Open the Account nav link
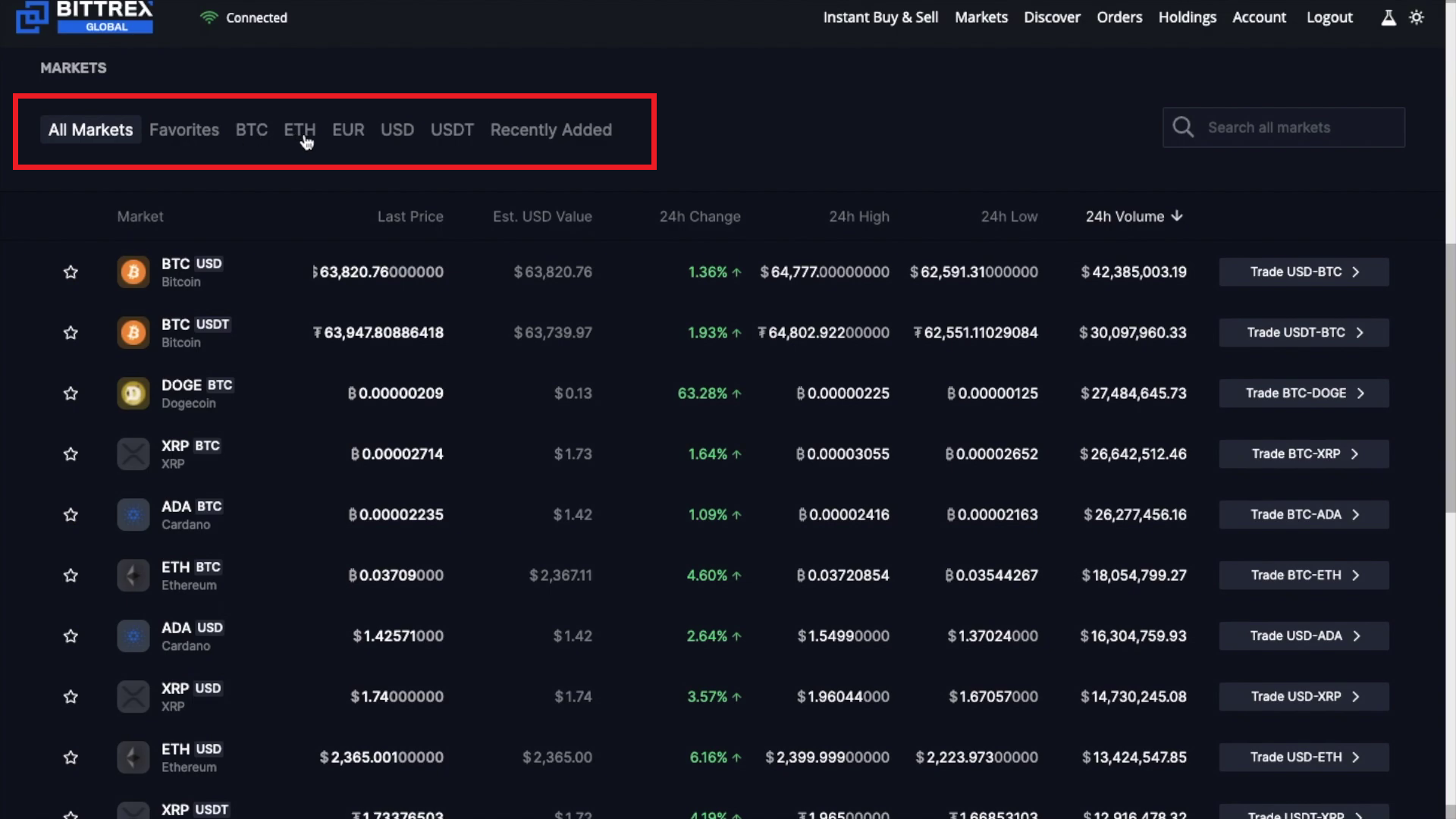The height and width of the screenshot is (819, 1456). 1259,17
